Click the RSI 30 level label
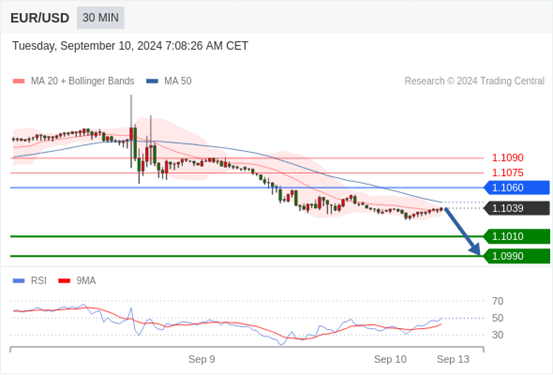 [x=497, y=335]
